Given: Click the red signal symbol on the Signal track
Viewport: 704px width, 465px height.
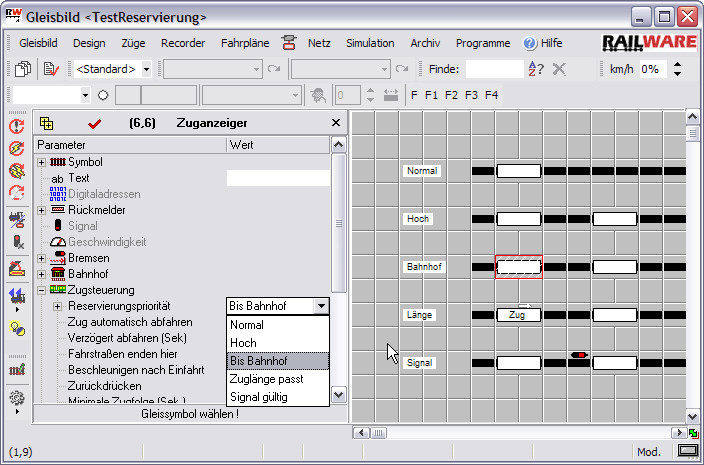Looking at the screenshot, I should pos(579,355).
